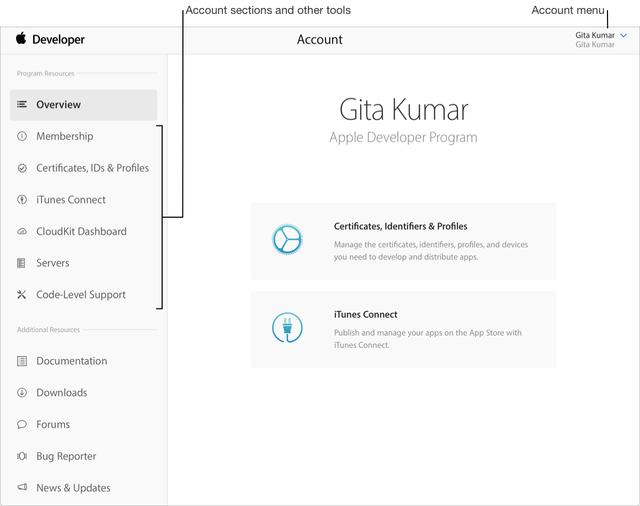Click the Additional Resources section label
The image size is (640, 506).
pos(49,330)
